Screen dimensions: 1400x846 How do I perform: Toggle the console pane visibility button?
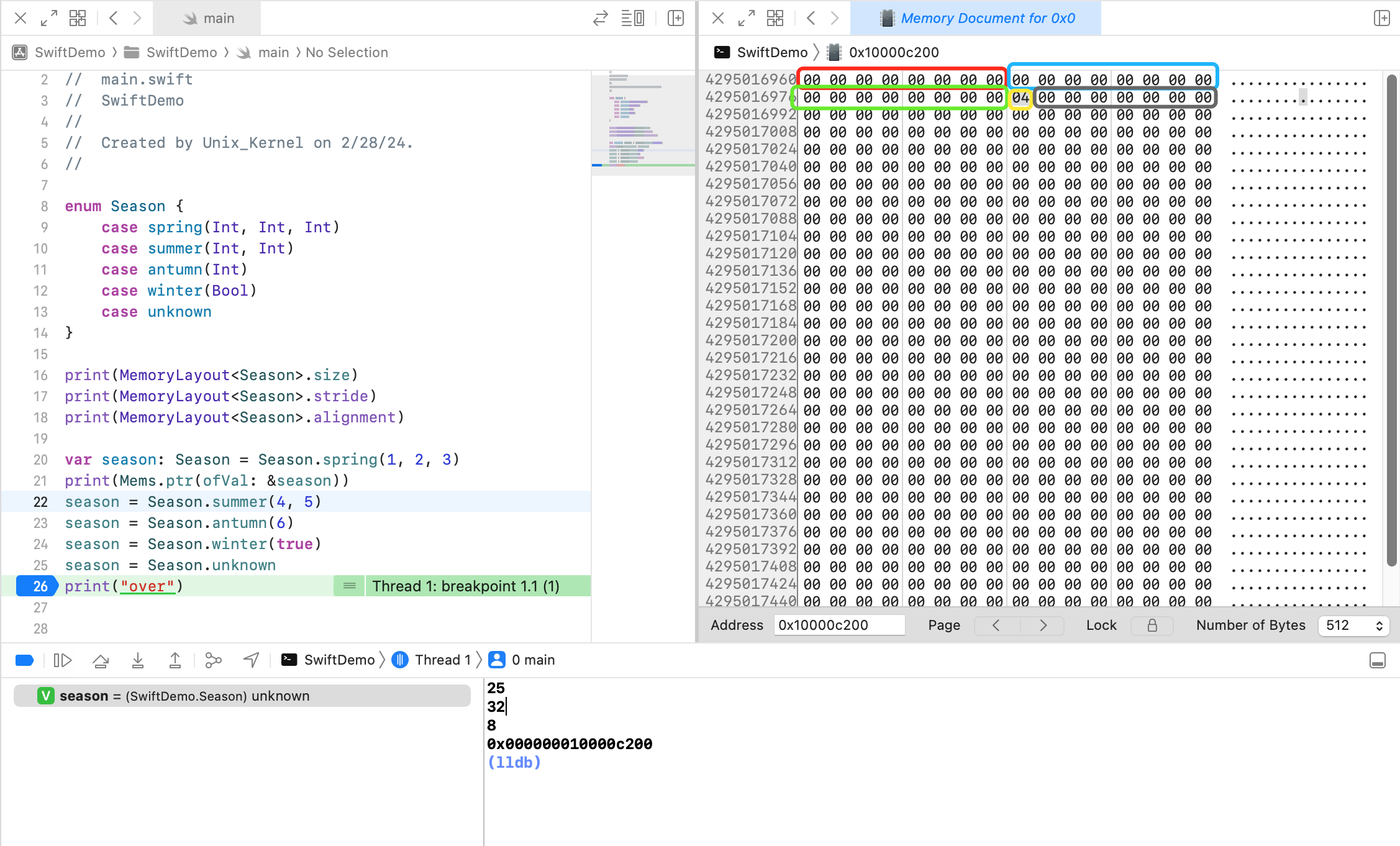[x=1377, y=660]
